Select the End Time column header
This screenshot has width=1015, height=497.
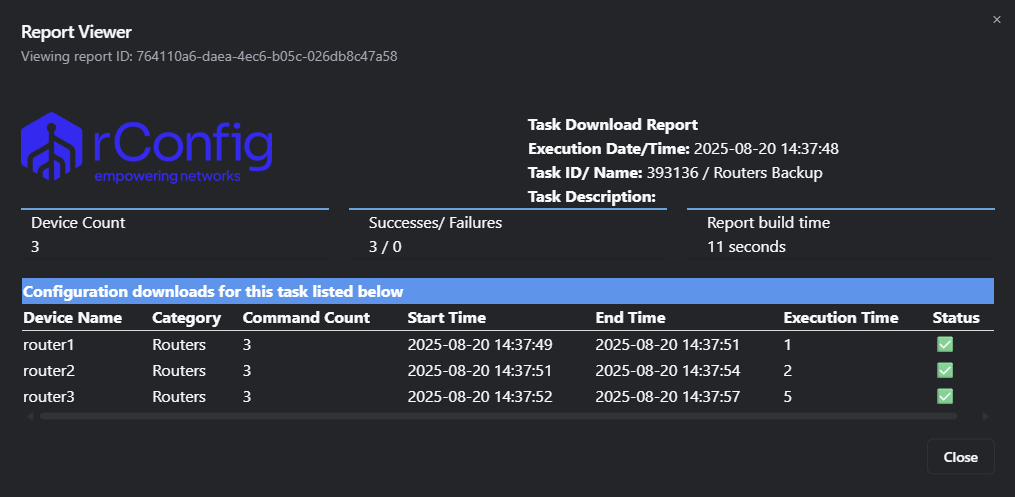pyautogui.click(x=630, y=318)
